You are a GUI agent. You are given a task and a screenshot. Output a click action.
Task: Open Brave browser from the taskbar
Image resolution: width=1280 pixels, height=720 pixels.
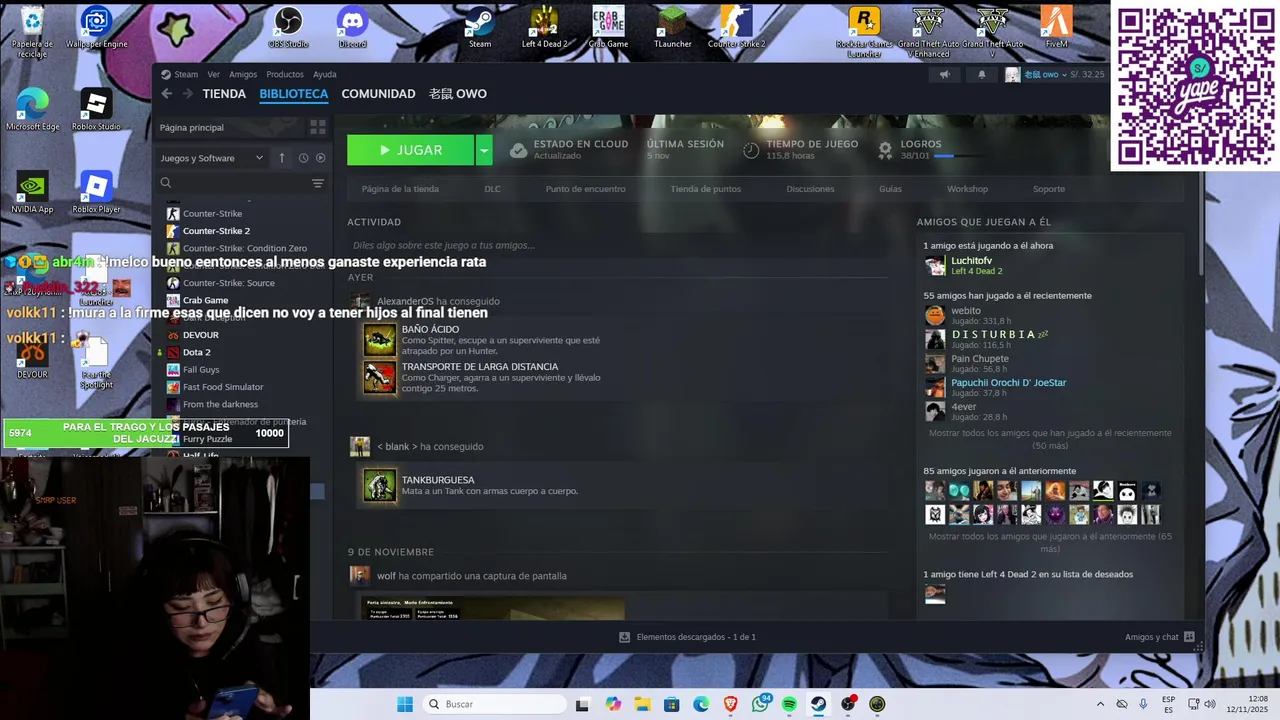(x=730, y=704)
